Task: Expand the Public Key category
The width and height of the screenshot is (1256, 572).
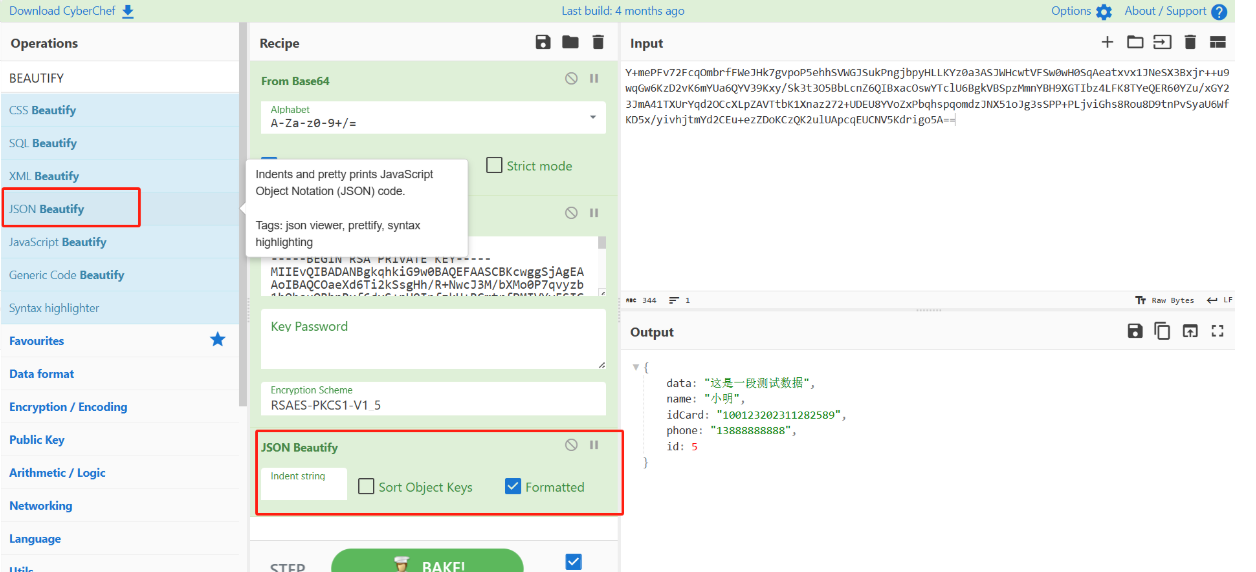Action: tap(120, 440)
